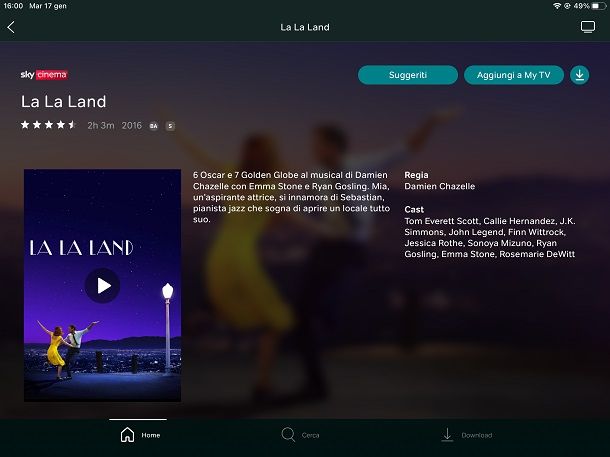The width and height of the screenshot is (610, 457).
Task: Click the large La La Land title
Action: click(x=63, y=102)
